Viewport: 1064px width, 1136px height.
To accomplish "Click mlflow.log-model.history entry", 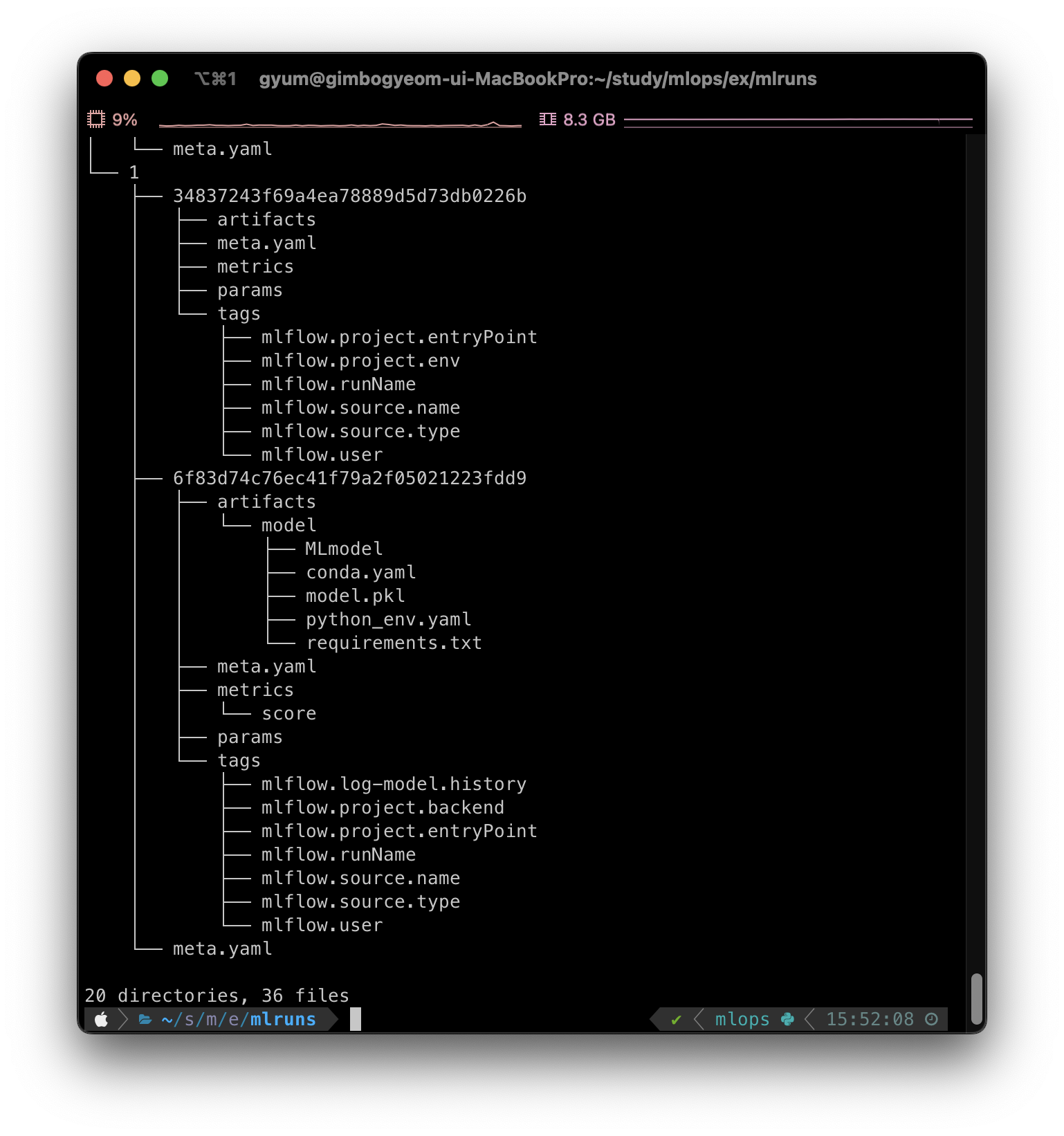I will pyautogui.click(x=394, y=784).
